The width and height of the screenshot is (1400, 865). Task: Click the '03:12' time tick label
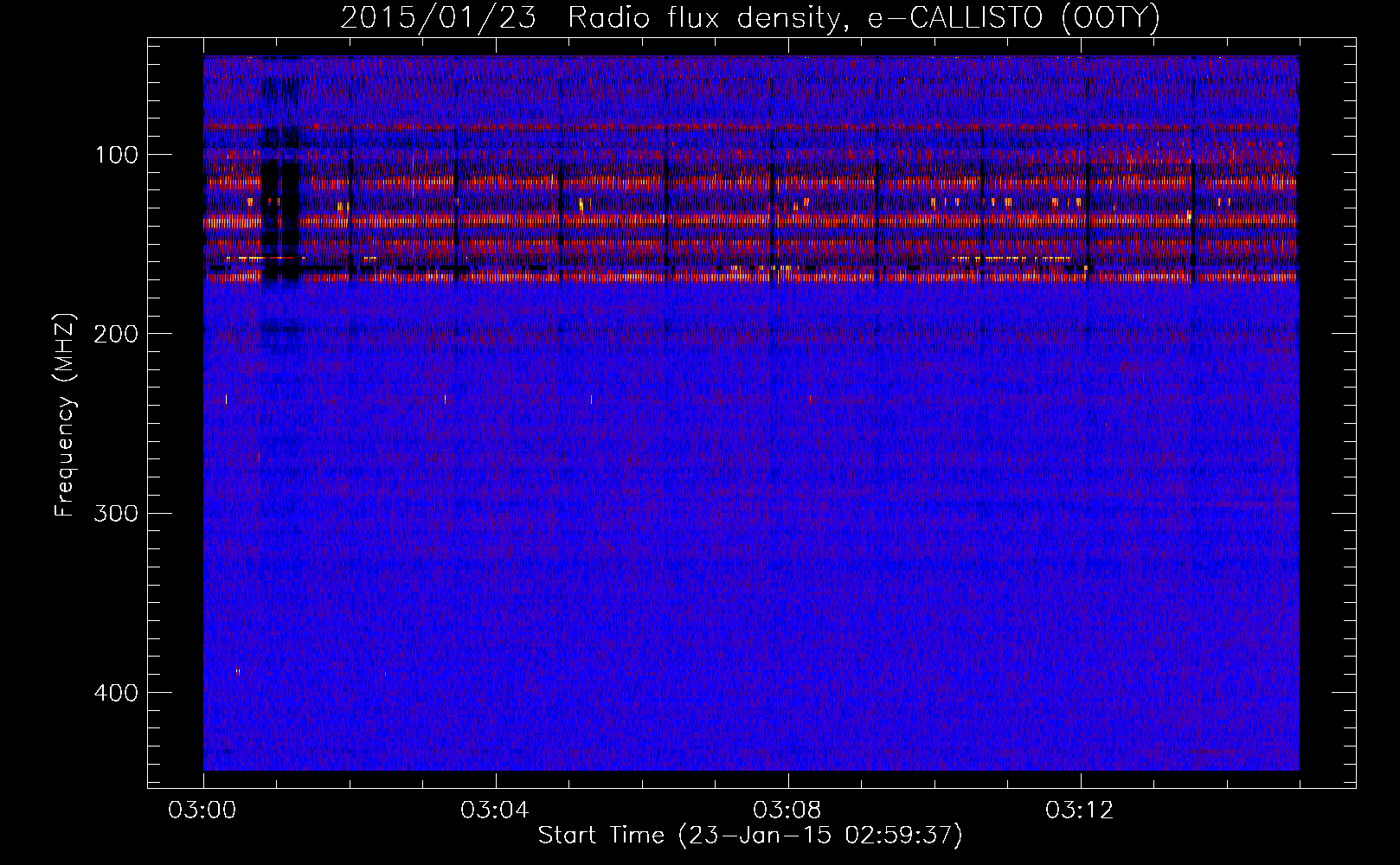coord(1080,811)
